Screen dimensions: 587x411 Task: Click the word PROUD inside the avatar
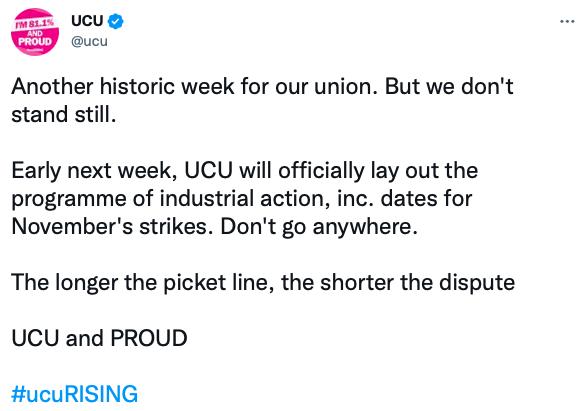click(x=35, y=42)
